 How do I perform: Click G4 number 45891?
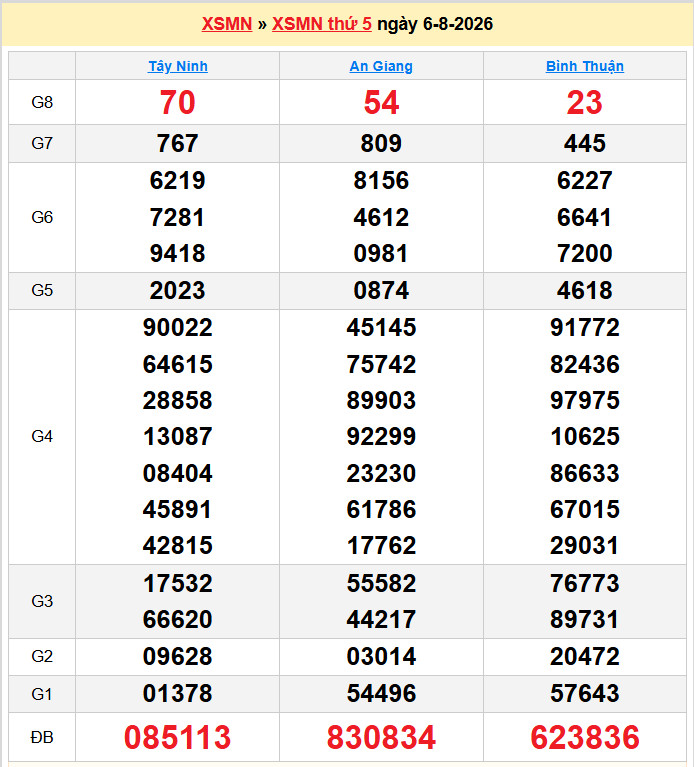coord(178,509)
